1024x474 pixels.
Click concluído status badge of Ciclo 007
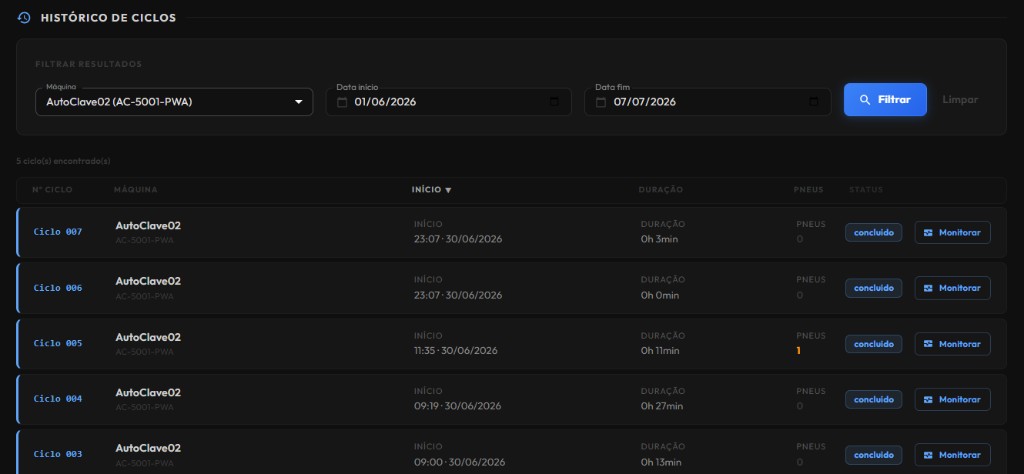(874, 232)
